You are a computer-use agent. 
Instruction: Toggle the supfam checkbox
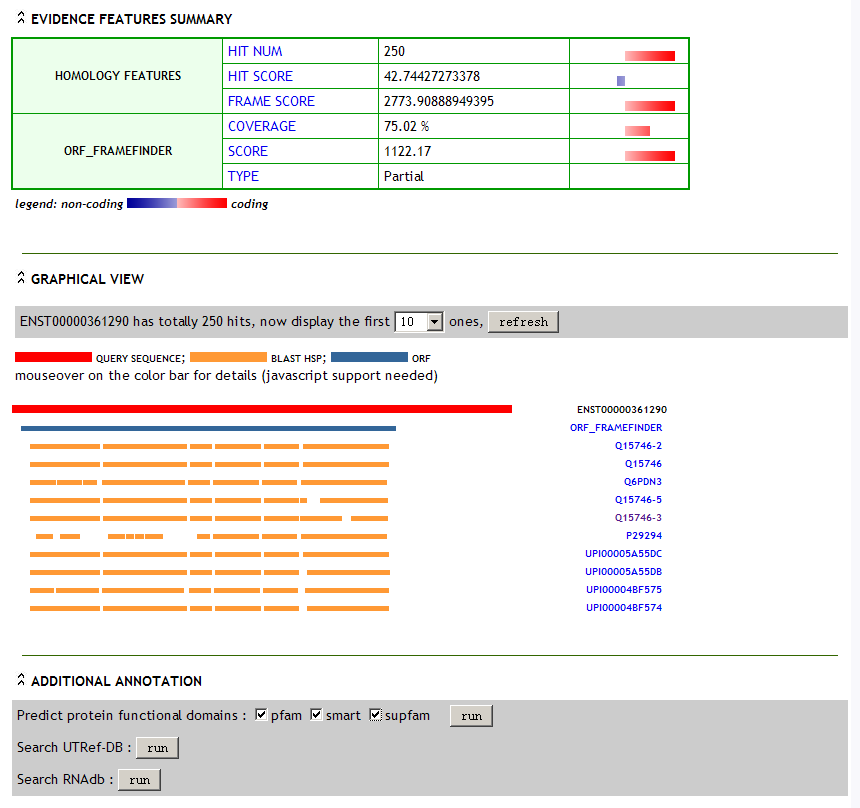[376, 715]
